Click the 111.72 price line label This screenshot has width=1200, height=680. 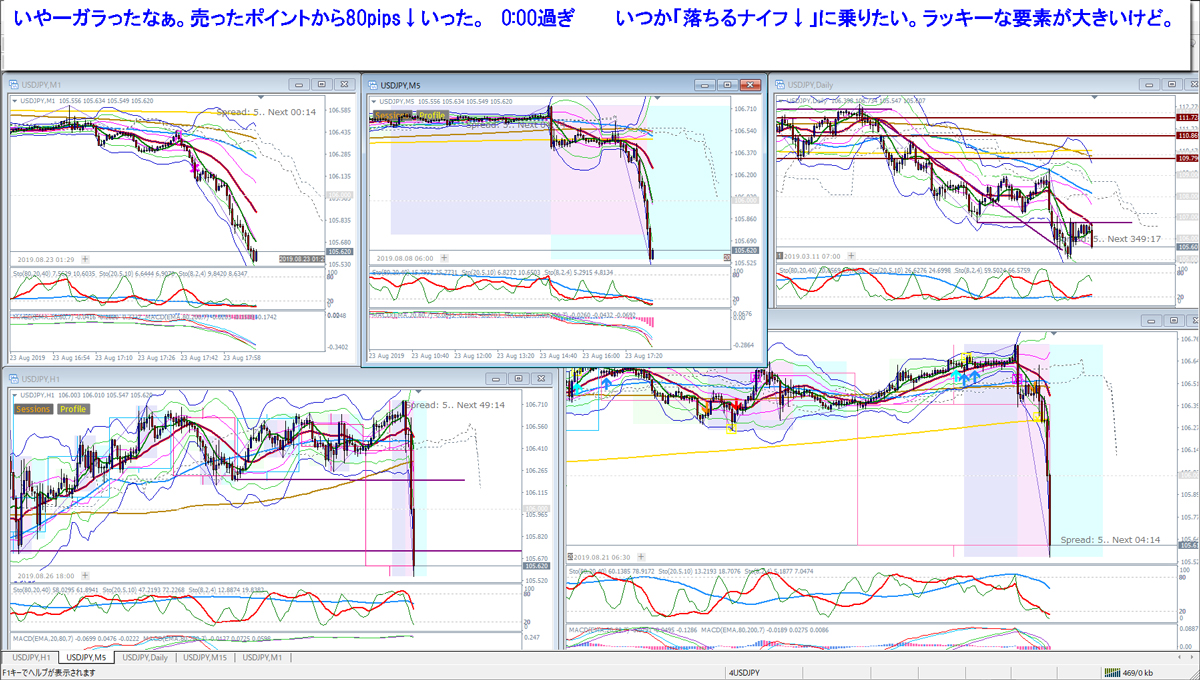[1185, 117]
